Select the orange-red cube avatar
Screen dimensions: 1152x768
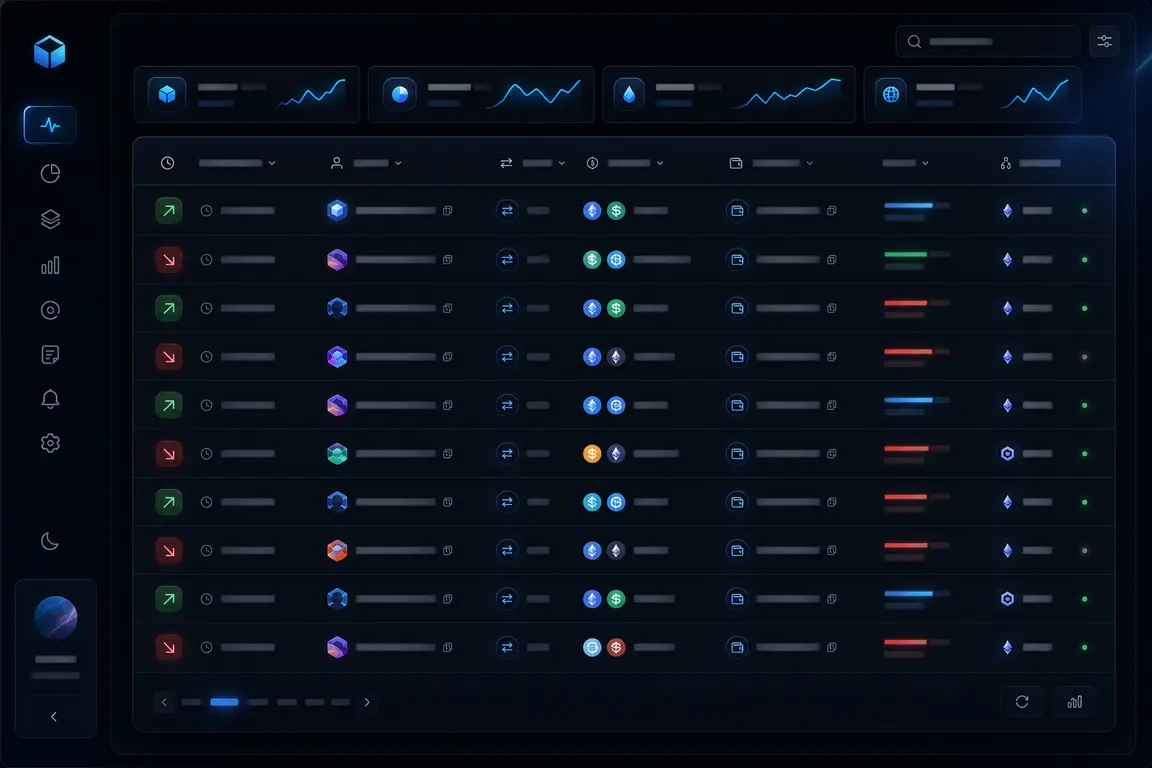337,550
